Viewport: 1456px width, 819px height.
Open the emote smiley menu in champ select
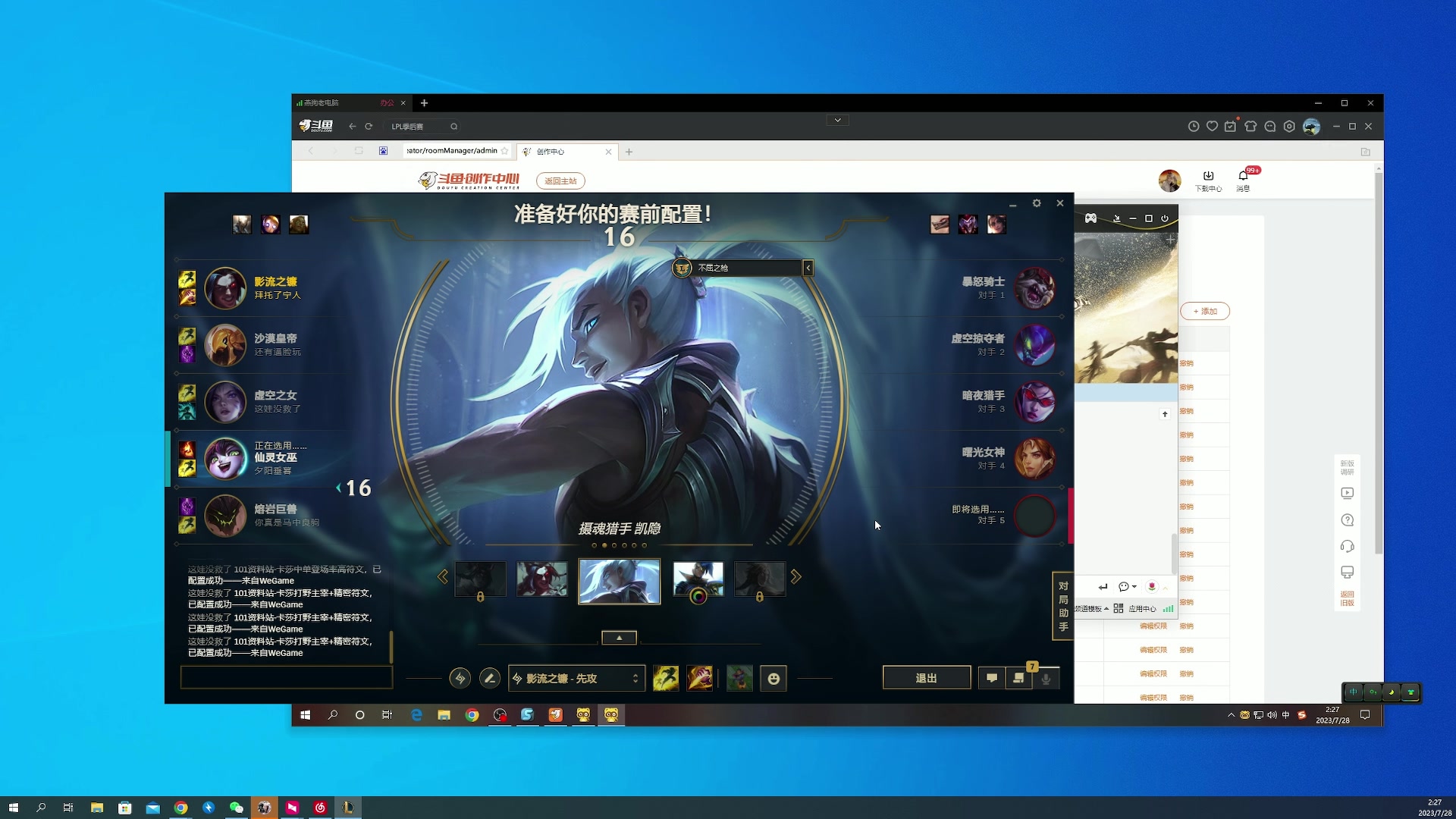(x=773, y=679)
